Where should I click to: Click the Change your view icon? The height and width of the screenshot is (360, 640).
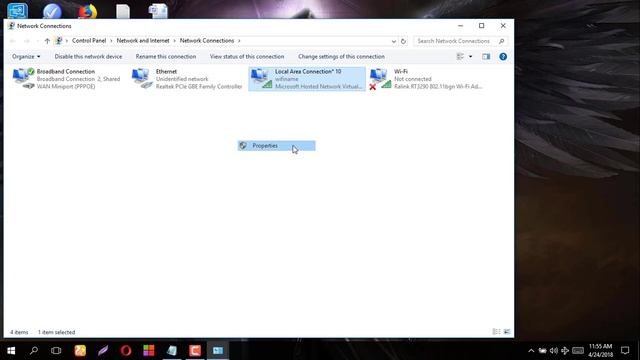[x=460, y=57]
